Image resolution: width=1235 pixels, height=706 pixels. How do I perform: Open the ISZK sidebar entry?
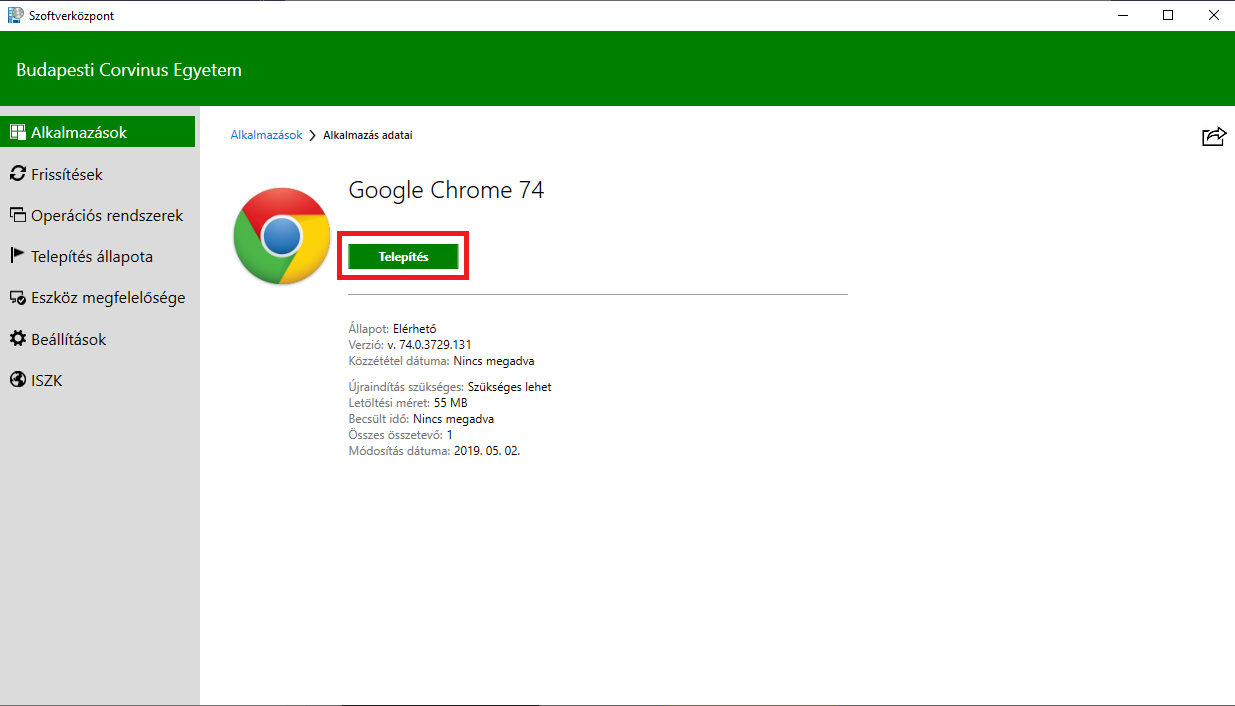coord(98,380)
